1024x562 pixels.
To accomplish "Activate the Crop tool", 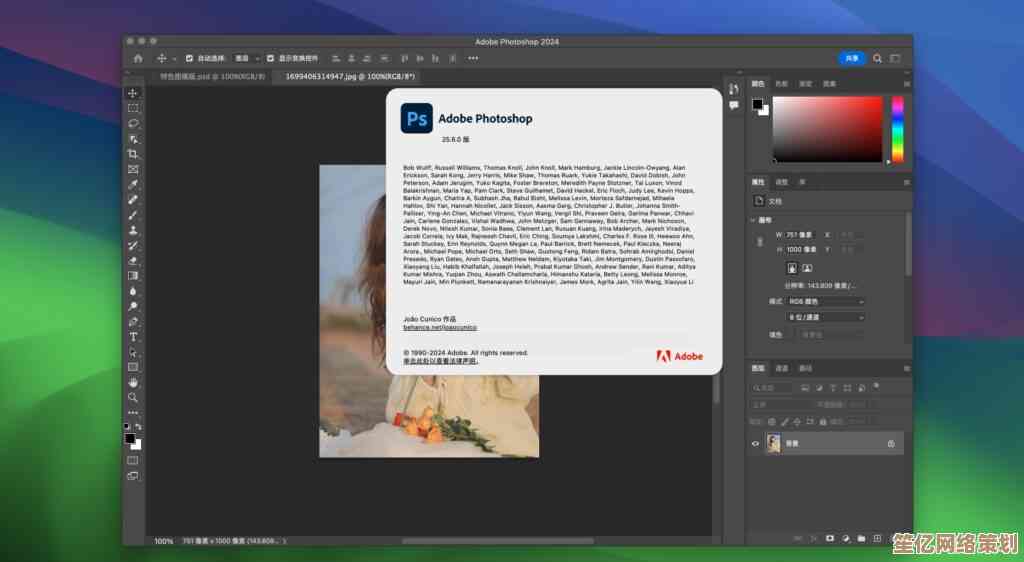I will 133,154.
